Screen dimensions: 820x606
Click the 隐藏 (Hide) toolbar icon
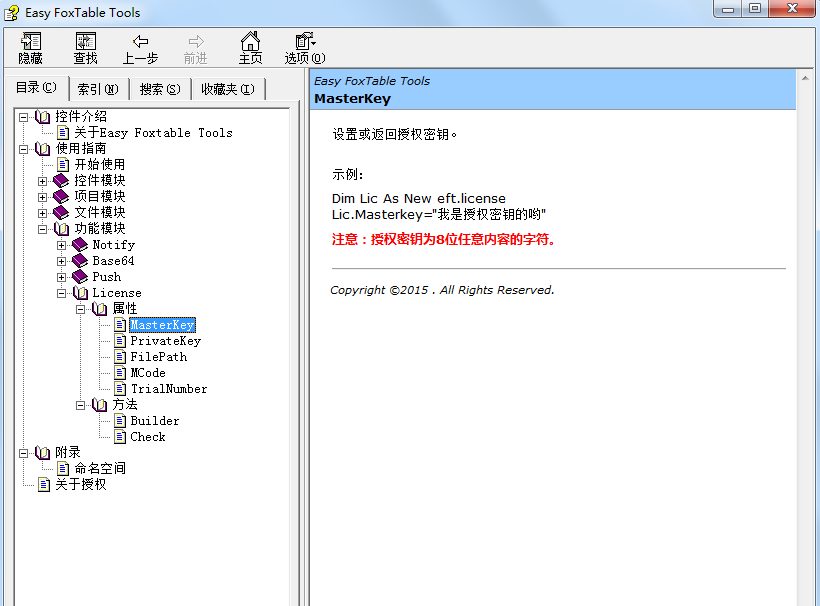click(x=30, y=41)
